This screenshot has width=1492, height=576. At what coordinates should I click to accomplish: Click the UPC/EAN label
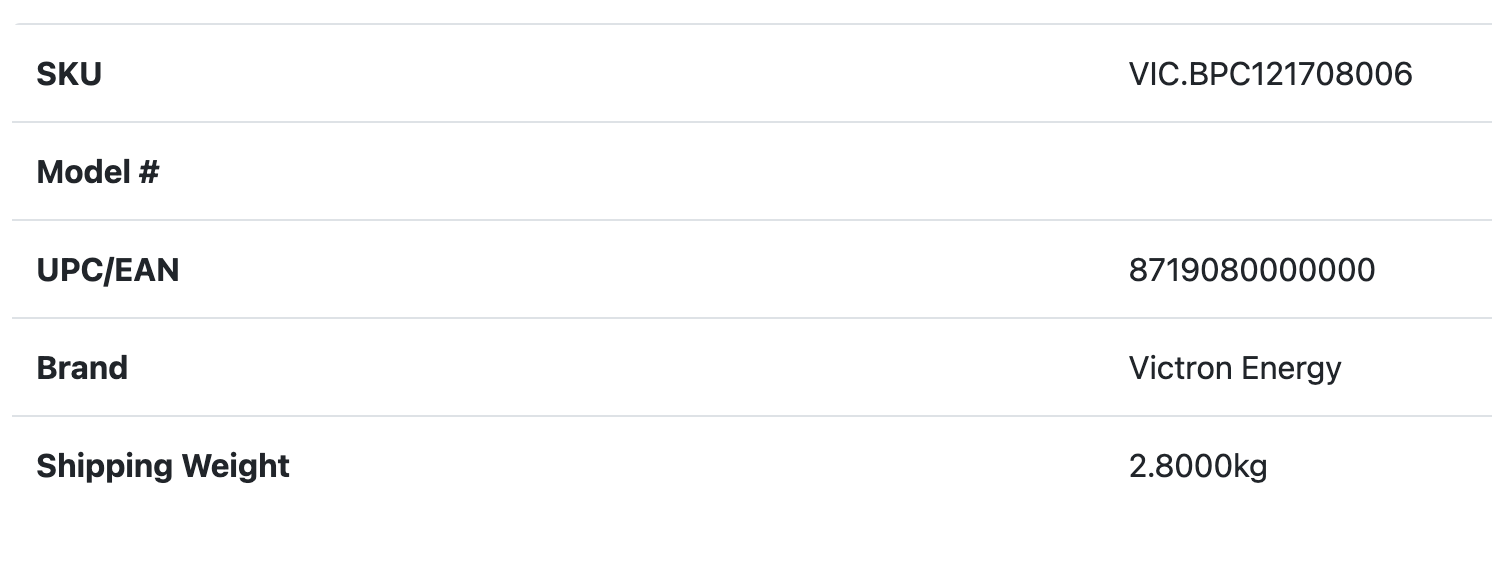pos(107,270)
